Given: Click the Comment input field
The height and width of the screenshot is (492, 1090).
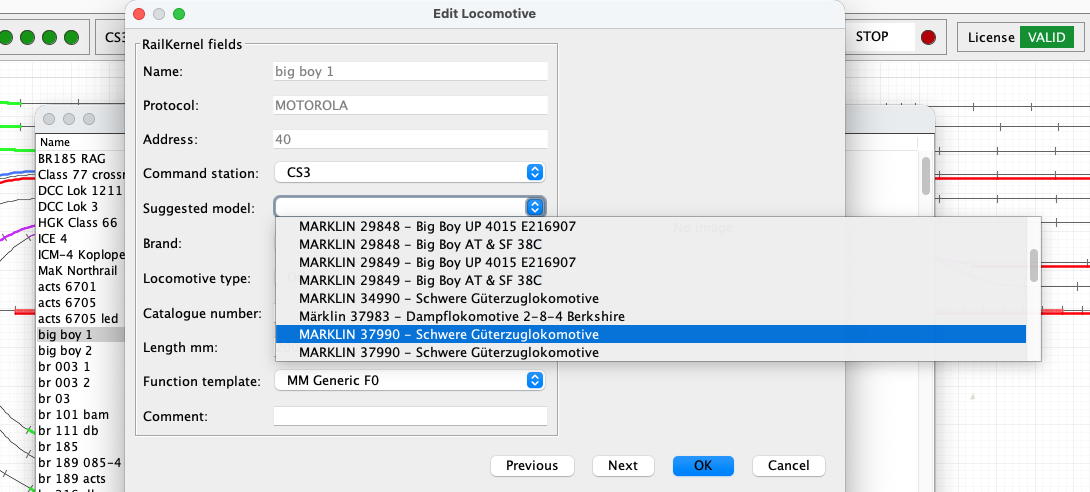Looking at the screenshot, I should point(411,416).
